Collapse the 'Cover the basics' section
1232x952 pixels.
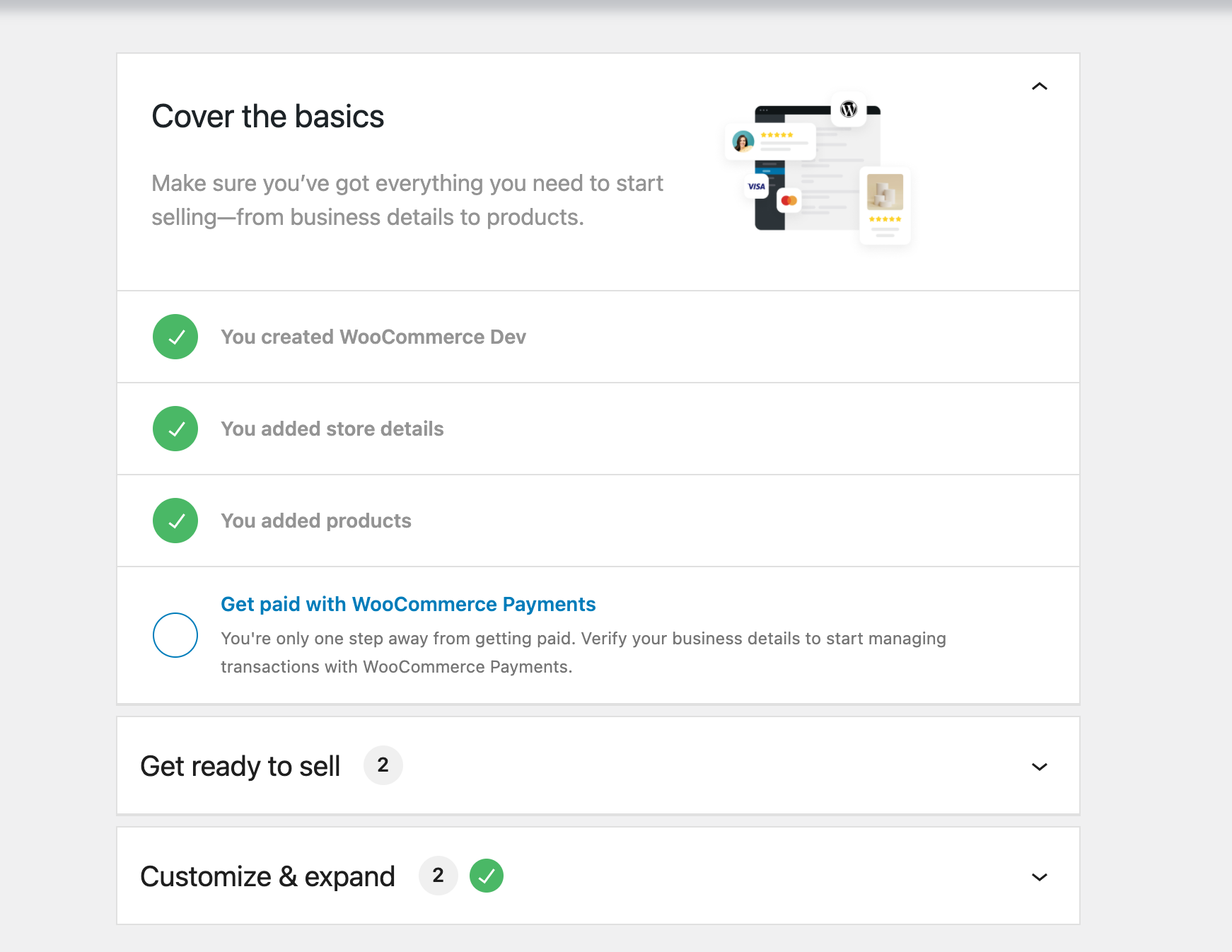(1040, 86)
